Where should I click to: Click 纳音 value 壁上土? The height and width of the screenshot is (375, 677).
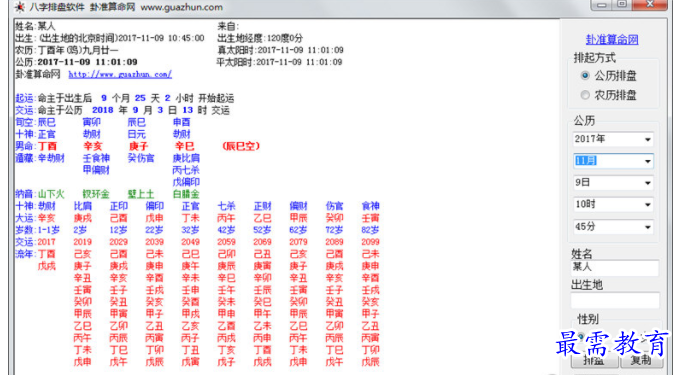[x=141, y=194]
